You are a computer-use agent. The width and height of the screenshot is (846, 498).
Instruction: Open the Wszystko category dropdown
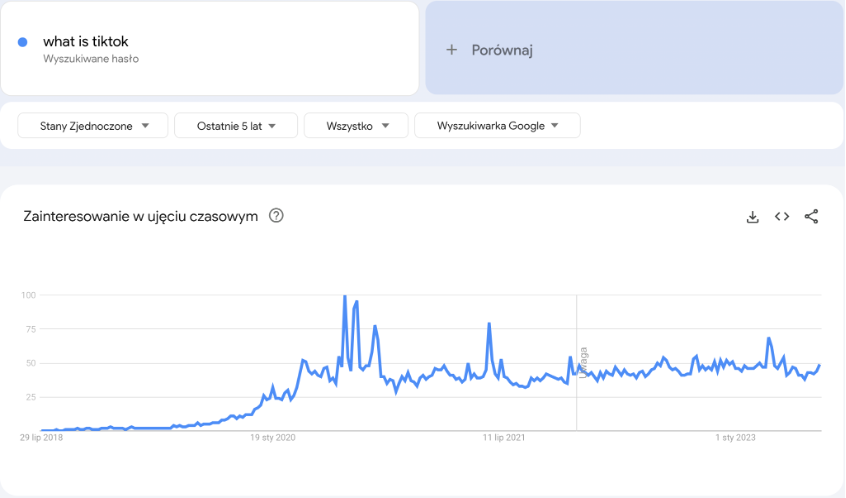click(x=356, y=126)
